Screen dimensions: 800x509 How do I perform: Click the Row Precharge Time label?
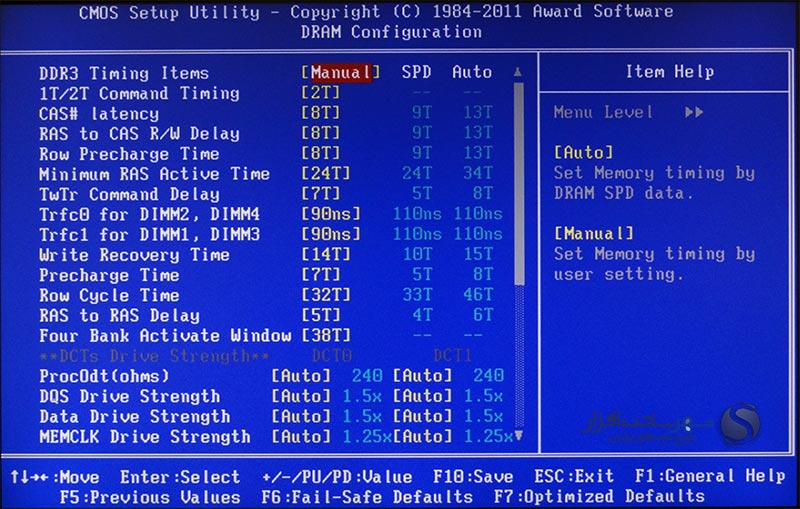click(x=129, y=154)
